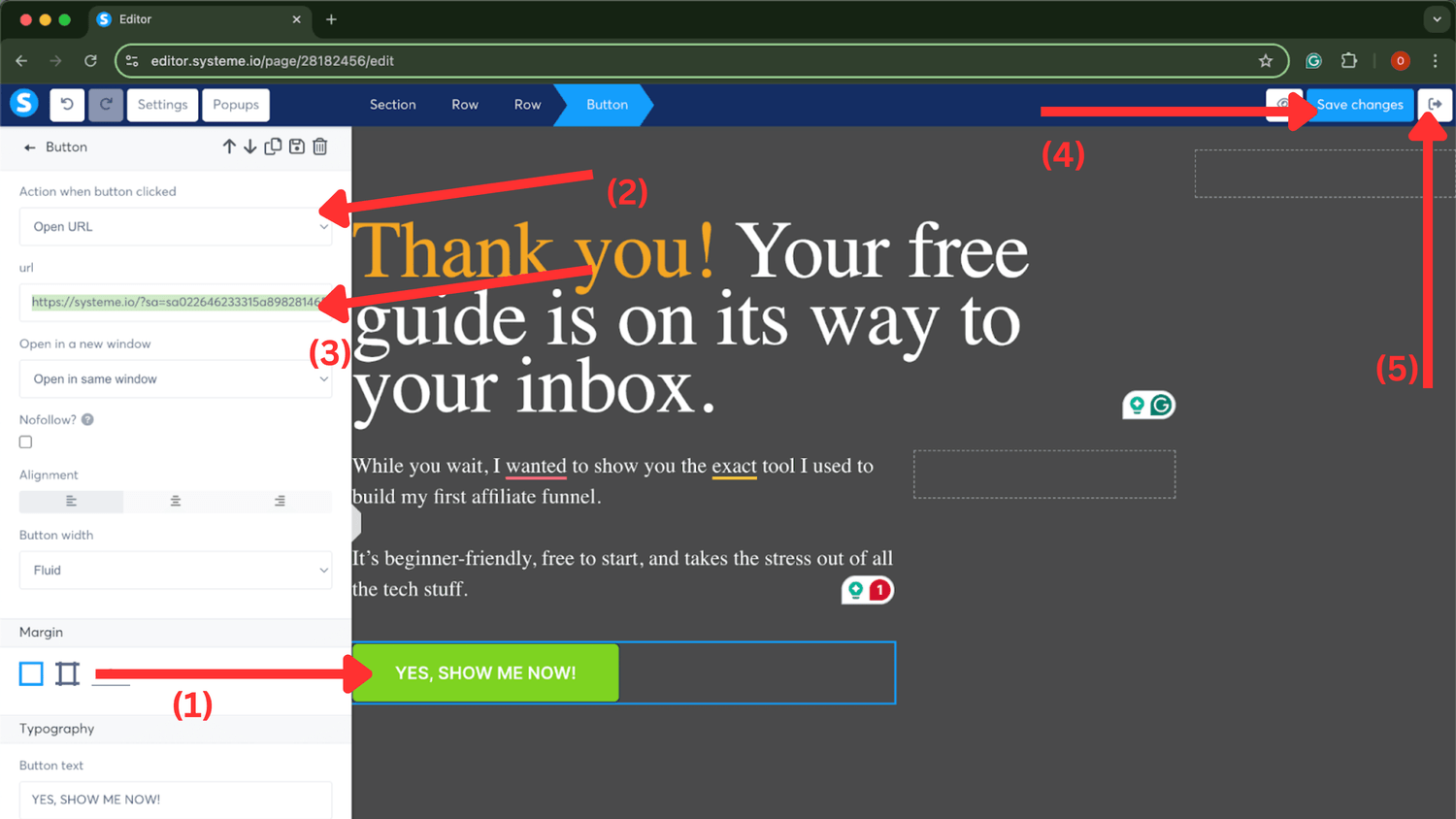This screenshot has width=1456, height=819.
Task: Select the Editor browser tab
Action: [x=200, y=19]
